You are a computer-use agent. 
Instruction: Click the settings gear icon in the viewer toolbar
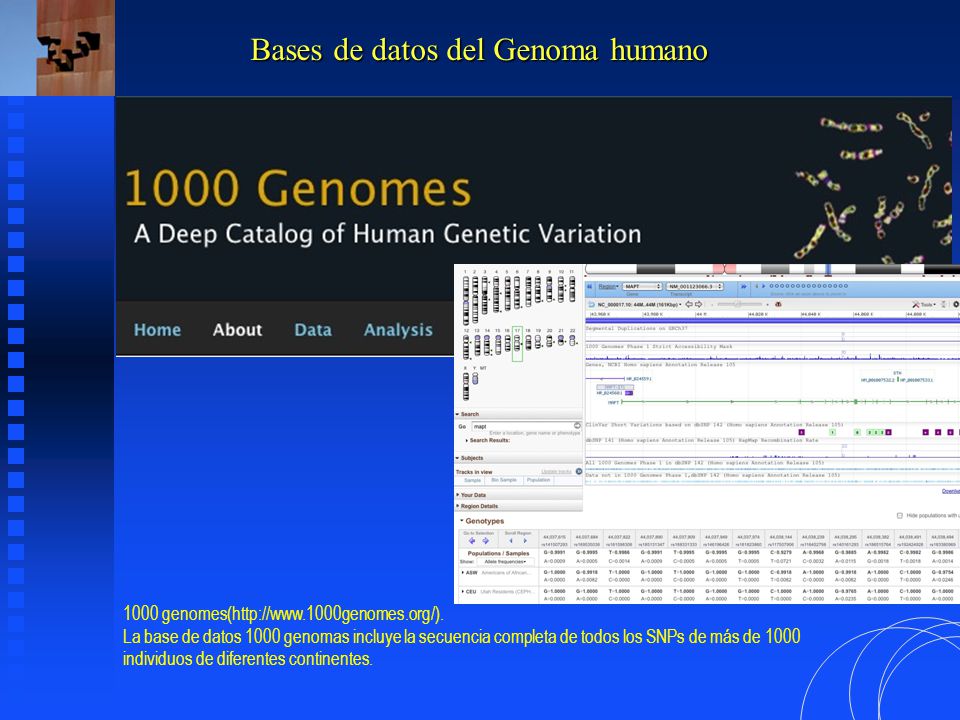pos(956,304)
